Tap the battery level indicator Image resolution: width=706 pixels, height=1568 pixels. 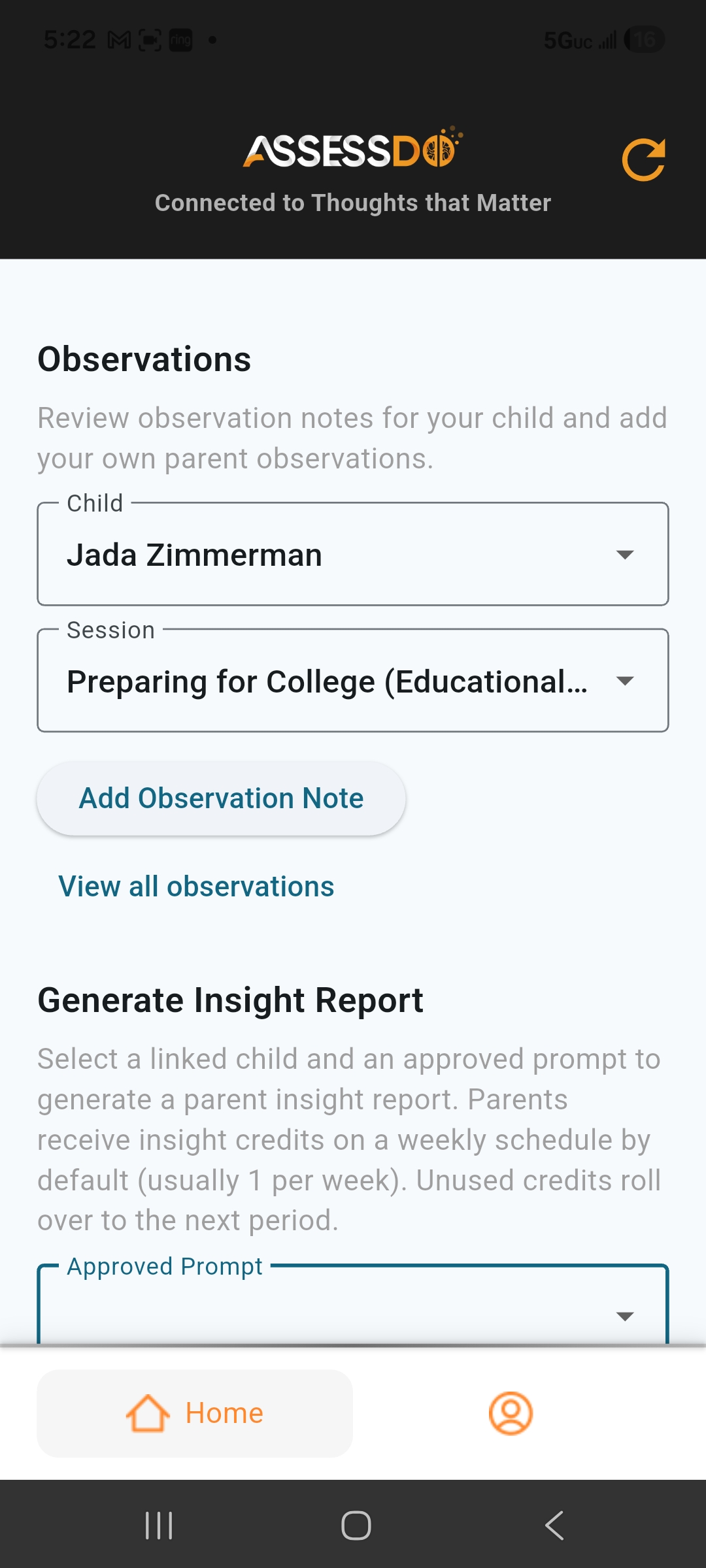tap(645, 40)
